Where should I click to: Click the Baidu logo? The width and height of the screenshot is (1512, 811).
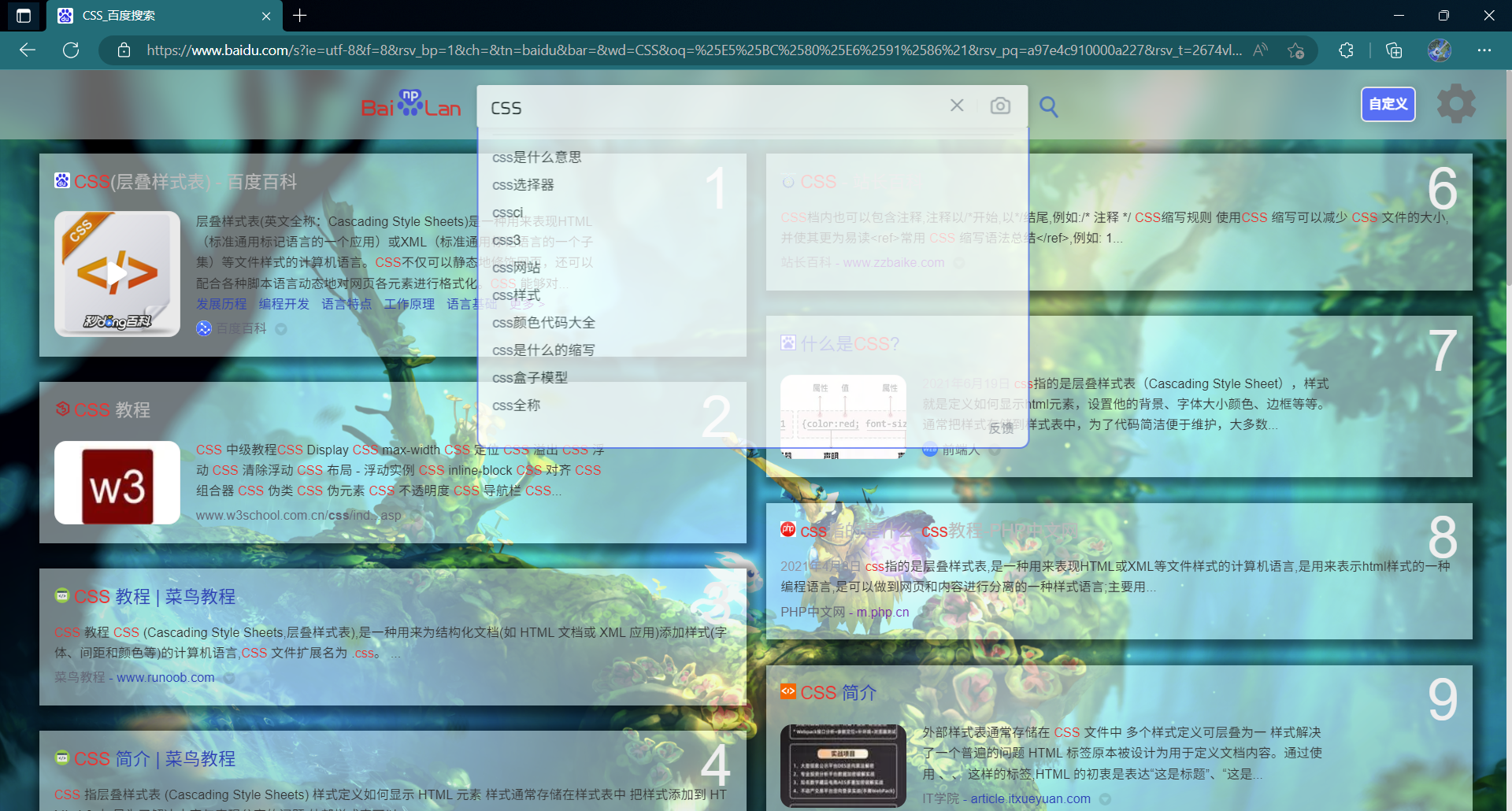pos(410,105)
